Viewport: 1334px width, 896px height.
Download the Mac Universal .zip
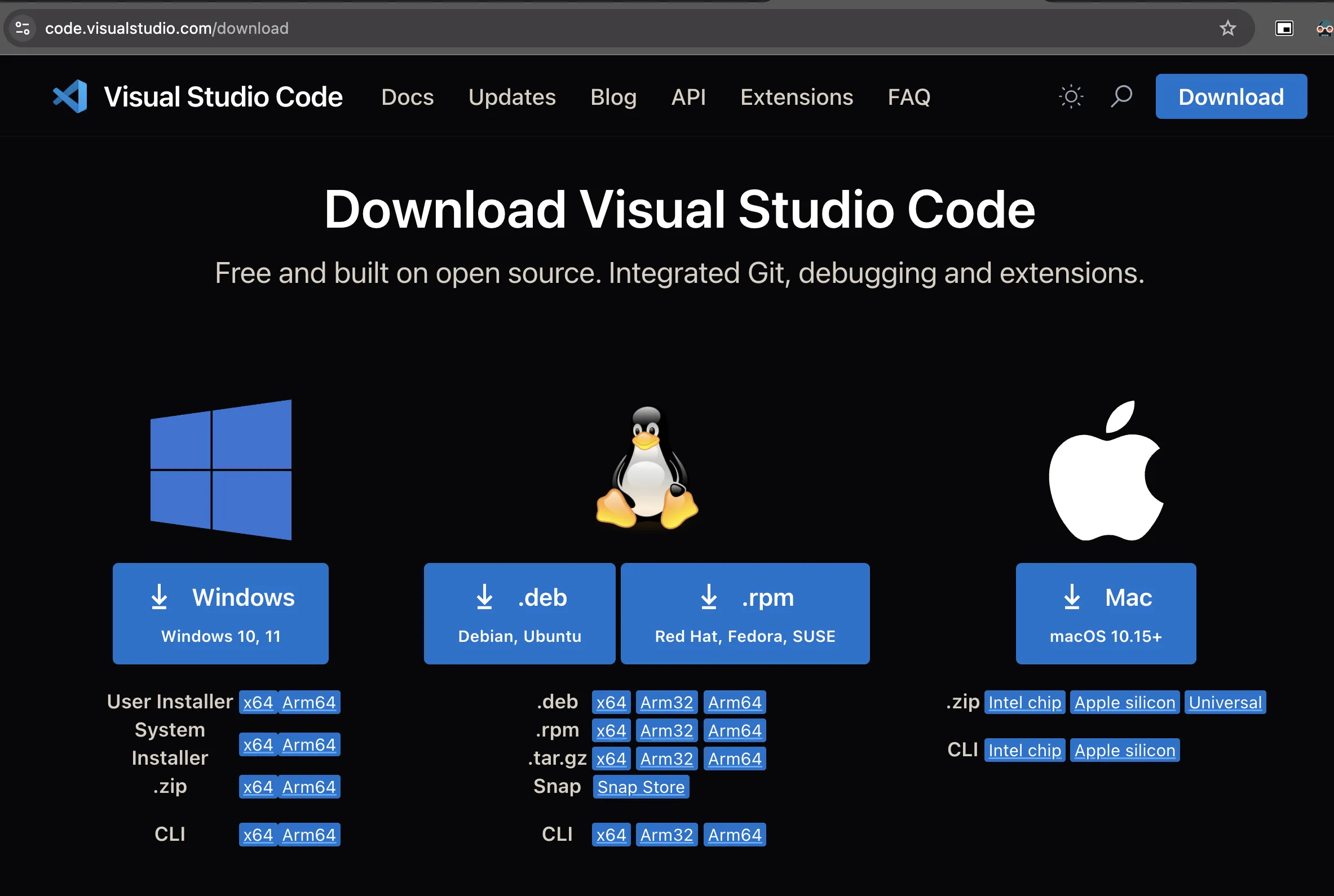[x=1225, y=702]
